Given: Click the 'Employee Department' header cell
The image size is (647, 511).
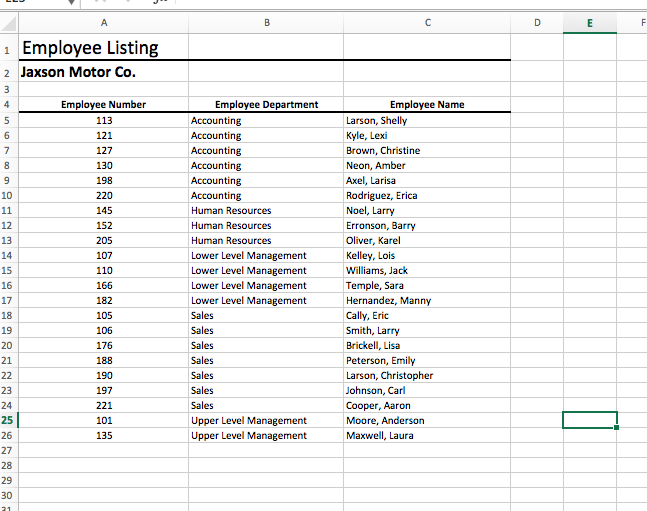Looking at the screenshot, I should (x=266, y=104).
